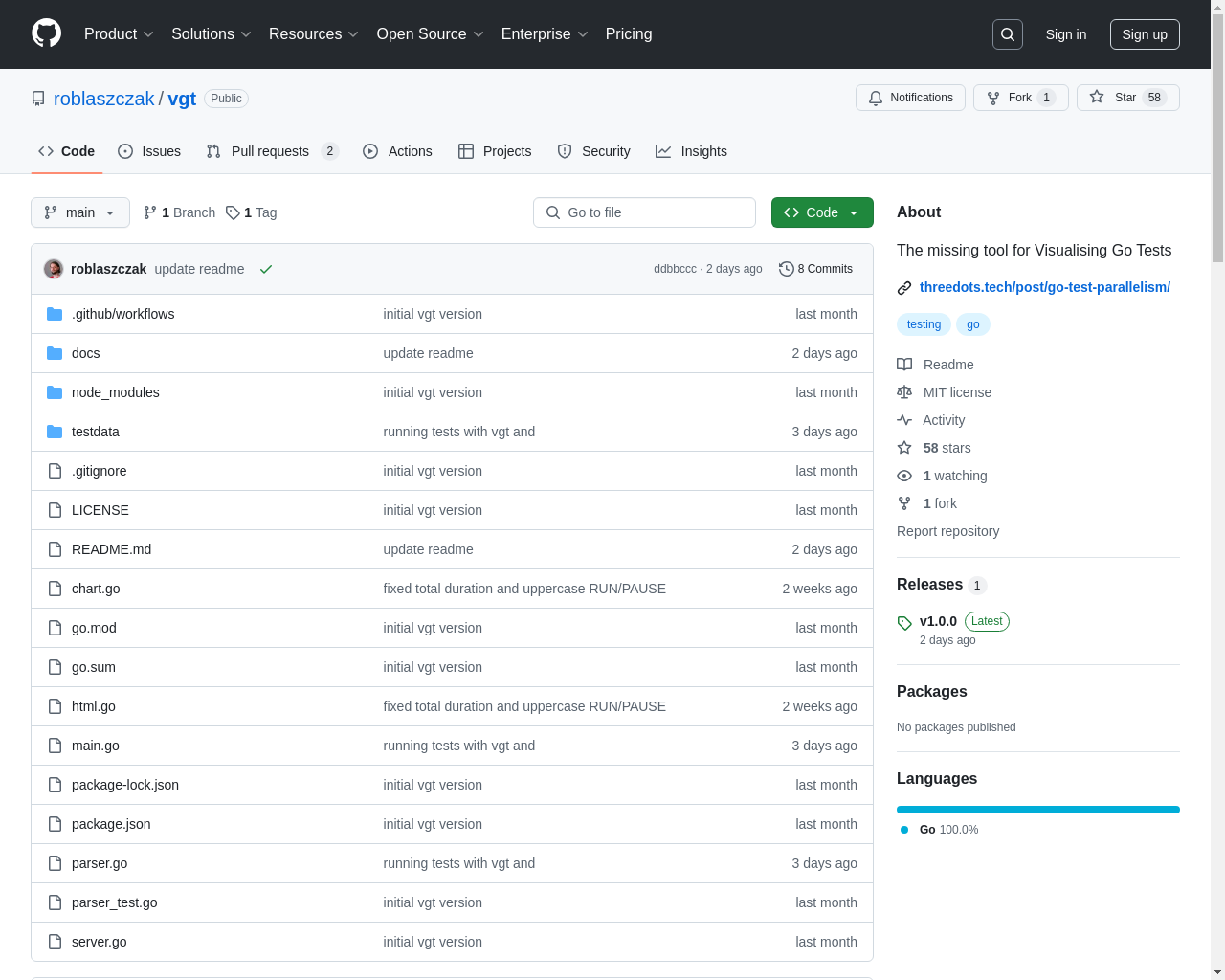Click the docs folder icon
This screenshot has width=1225, height=980.
point(55,353)
